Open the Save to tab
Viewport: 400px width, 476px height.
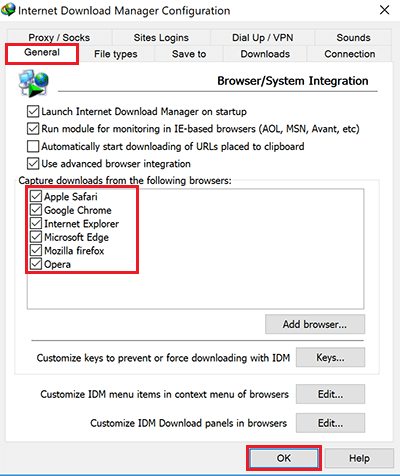tap(189, 54)
